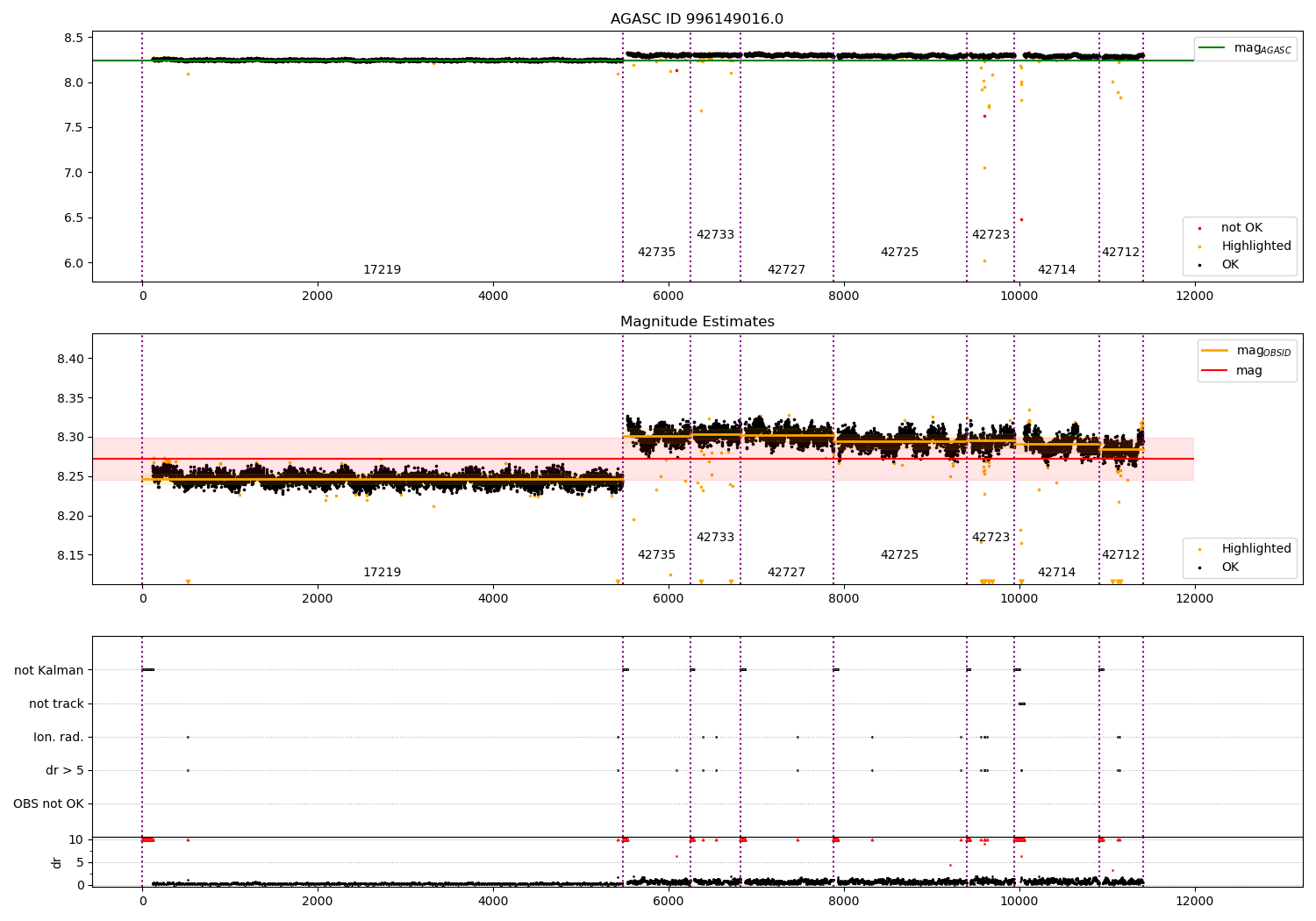
Task: Click OBSID label 42735 in Magnitude Estimates plot
Action: point(656,555)
